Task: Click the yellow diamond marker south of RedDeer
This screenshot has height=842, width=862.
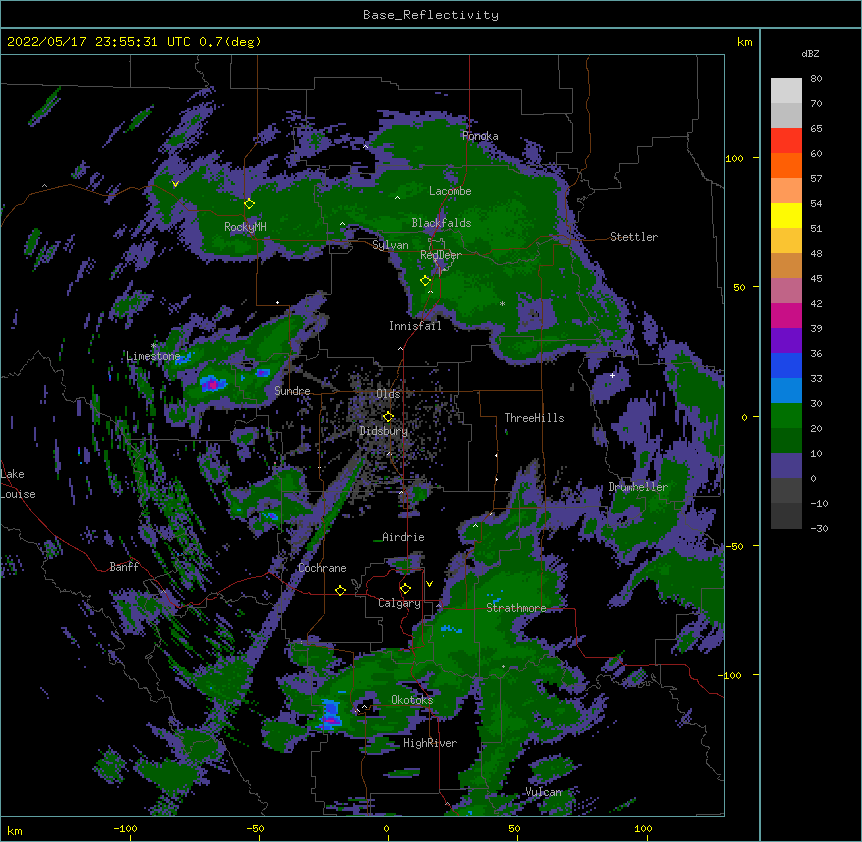Action: pos(425,281)
